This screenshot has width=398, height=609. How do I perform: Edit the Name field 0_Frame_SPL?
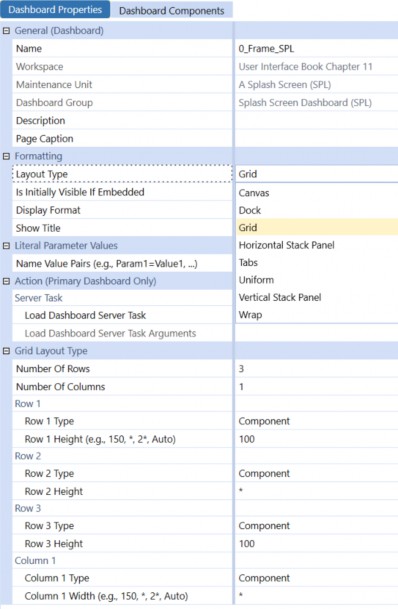point(316,49)
